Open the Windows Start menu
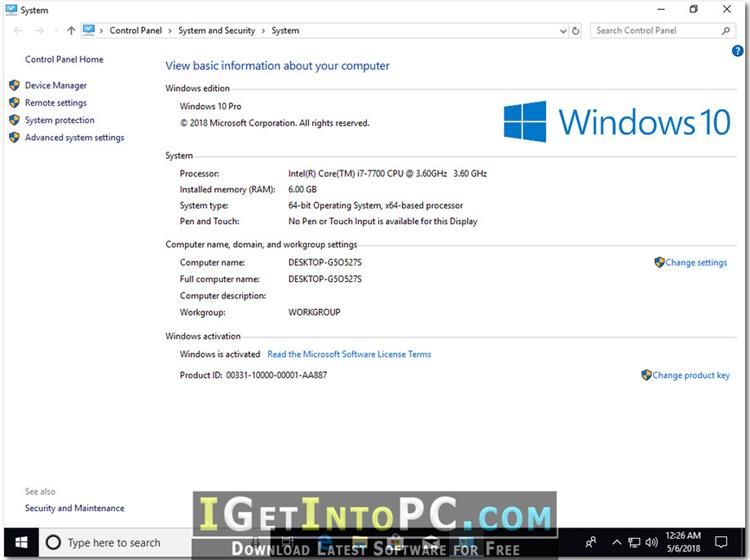 pyautogui.click(x=21, y=542)
